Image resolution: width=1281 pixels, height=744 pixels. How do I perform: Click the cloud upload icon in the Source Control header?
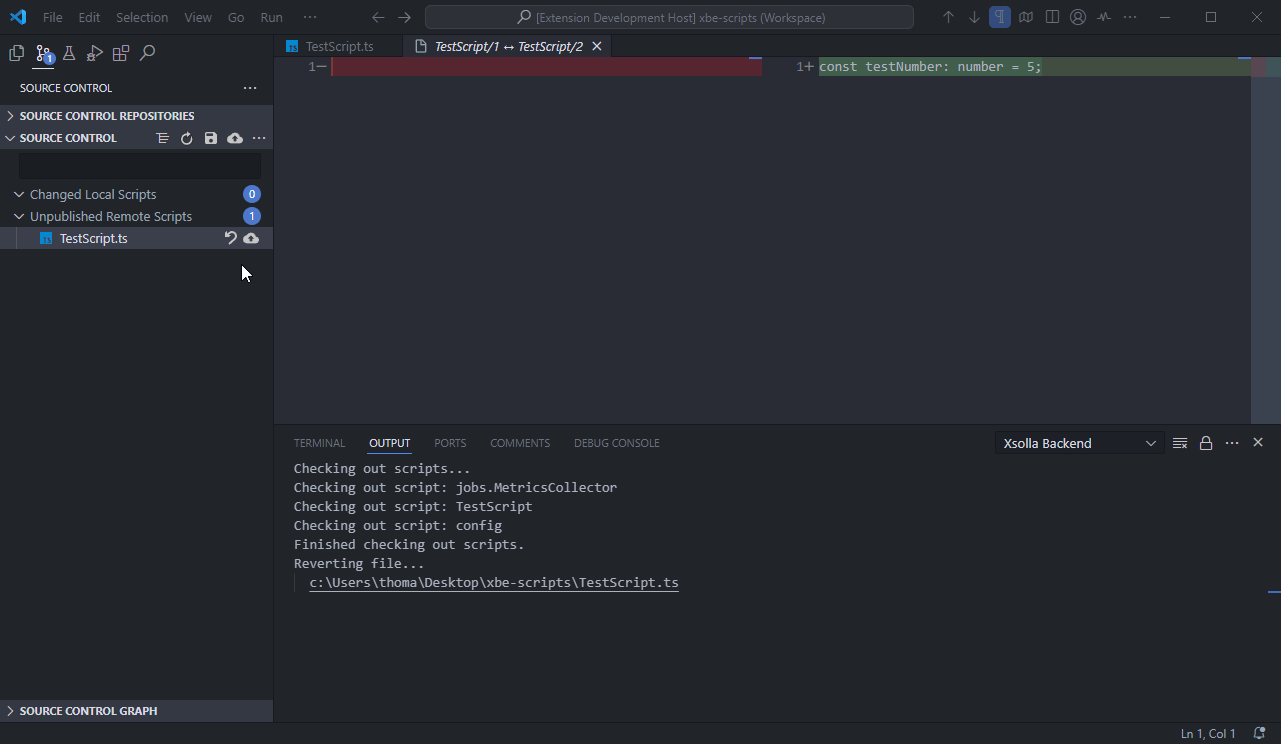(x=235, y=138)
